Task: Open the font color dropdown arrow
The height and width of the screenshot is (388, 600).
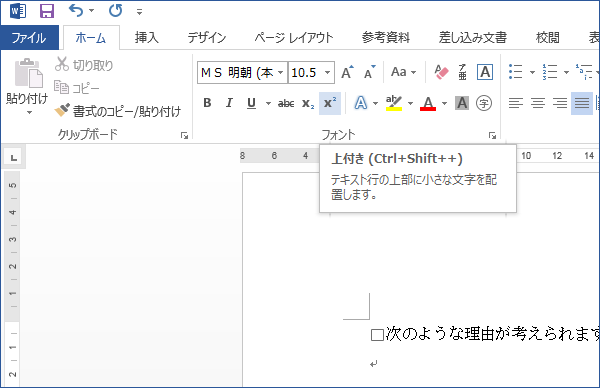Action: click(x=444, y=103)
